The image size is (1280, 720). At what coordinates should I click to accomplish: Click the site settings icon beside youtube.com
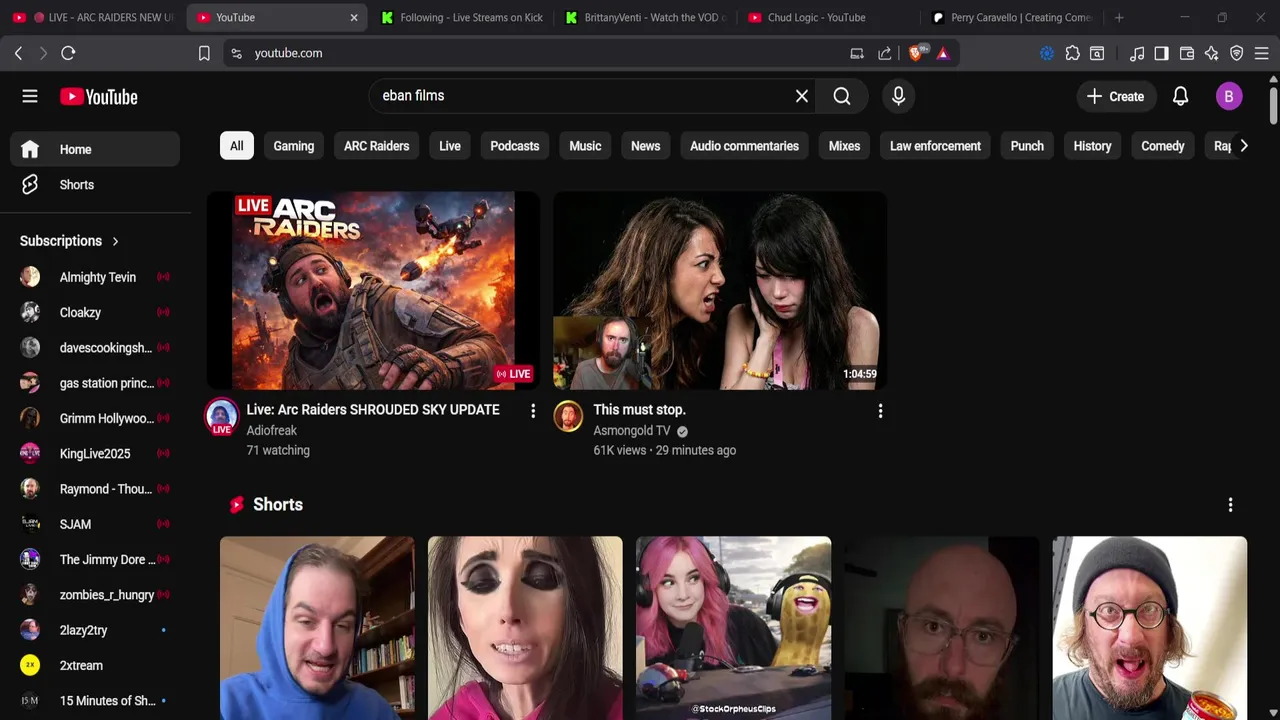pos(236,53)
